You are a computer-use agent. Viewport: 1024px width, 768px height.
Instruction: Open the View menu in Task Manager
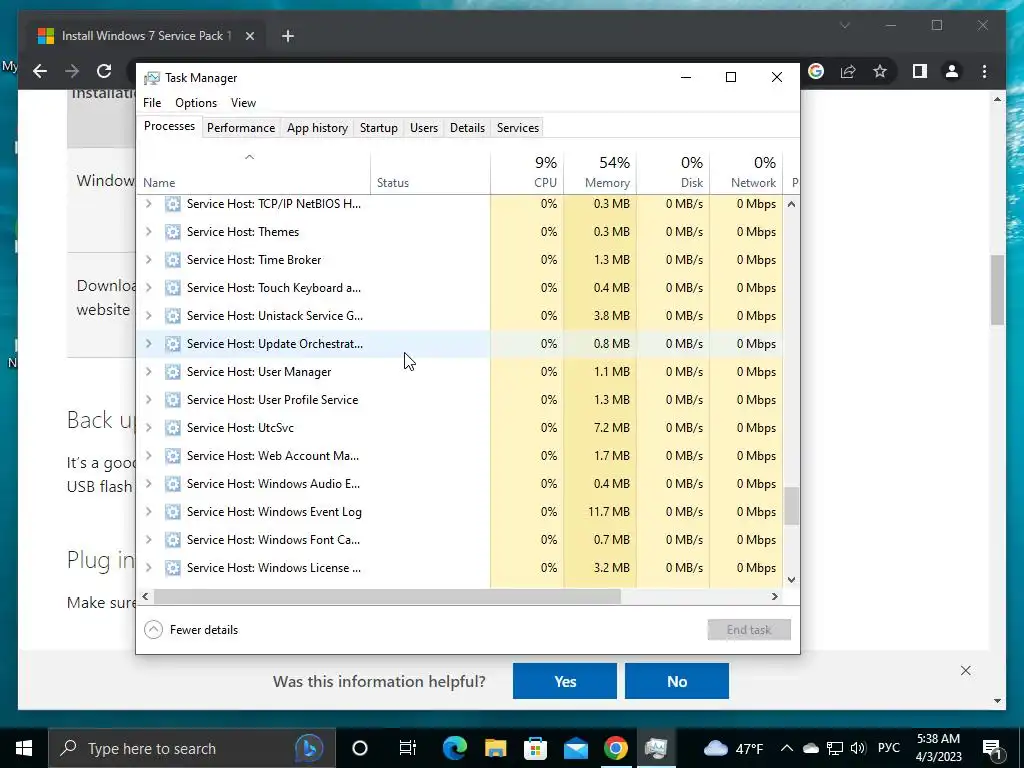click(x=243, y=103)
